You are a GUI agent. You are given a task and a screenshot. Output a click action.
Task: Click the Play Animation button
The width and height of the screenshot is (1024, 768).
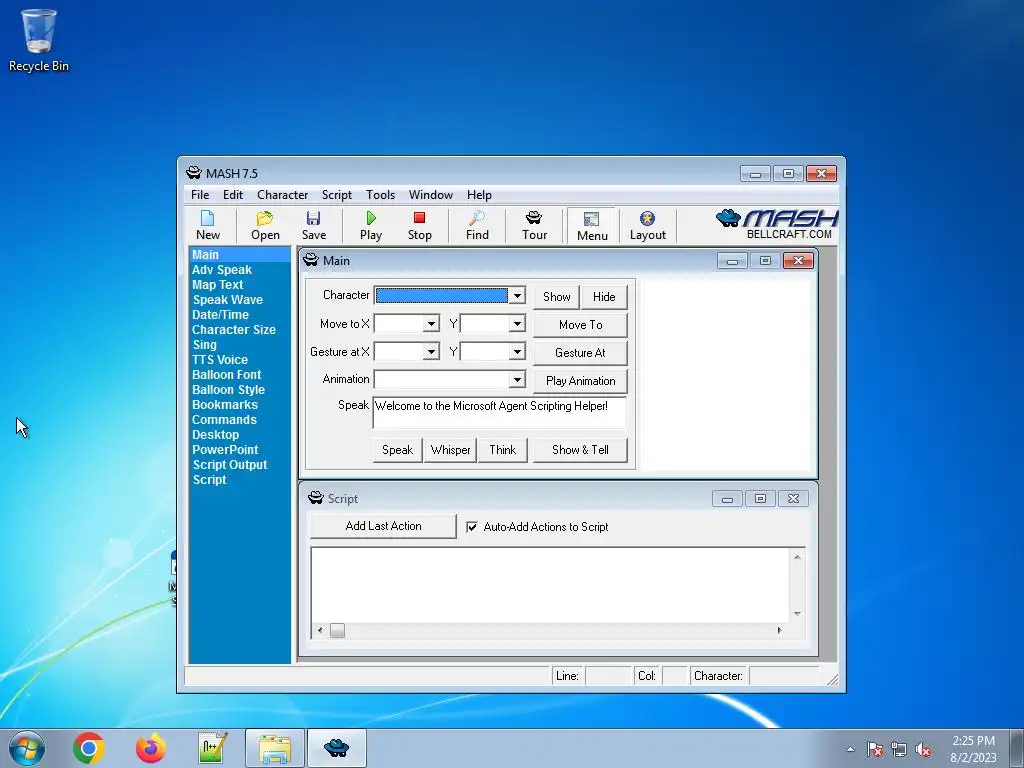point(581,381)
